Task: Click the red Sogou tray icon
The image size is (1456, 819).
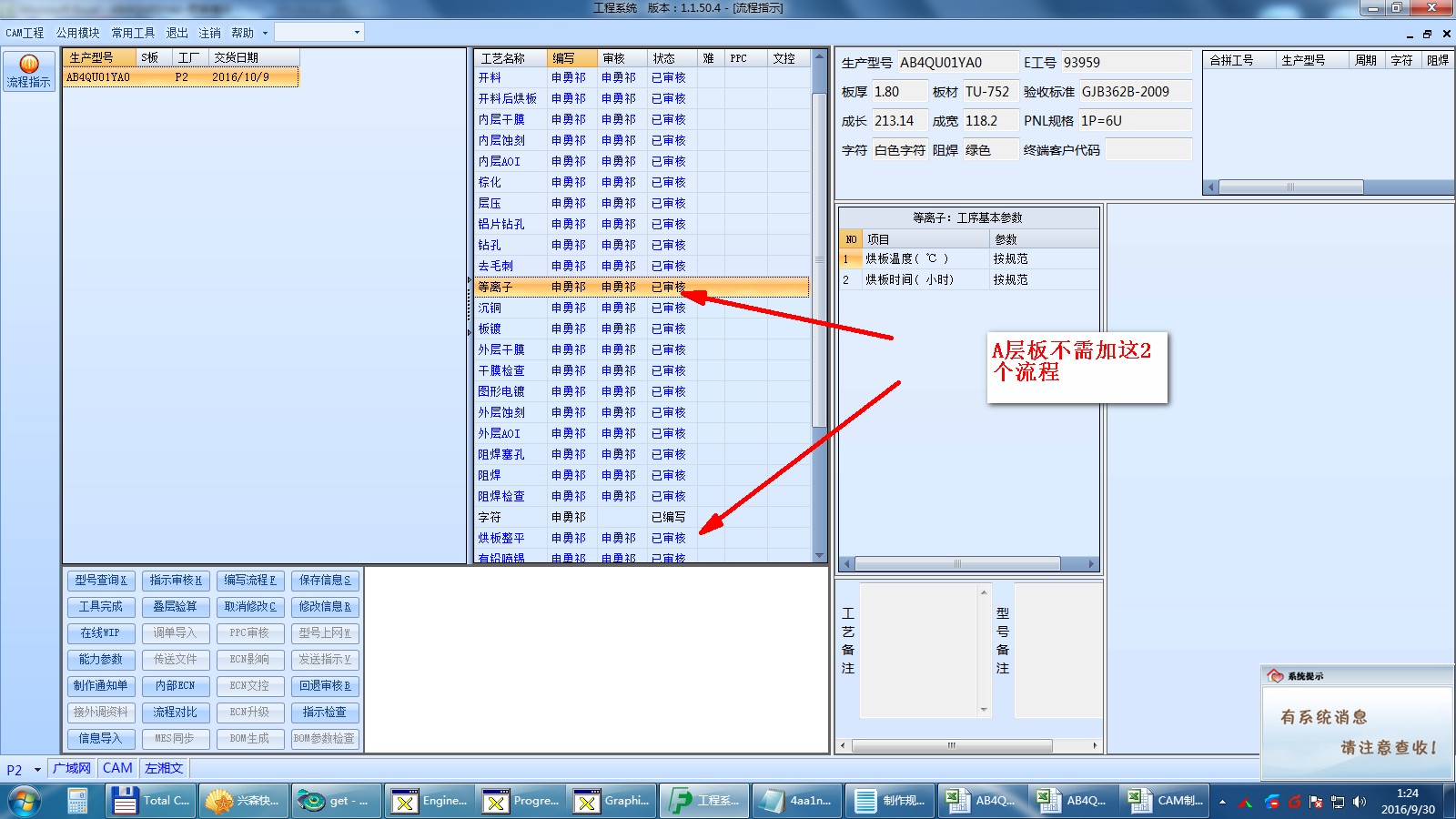Action: [1294, 802]
